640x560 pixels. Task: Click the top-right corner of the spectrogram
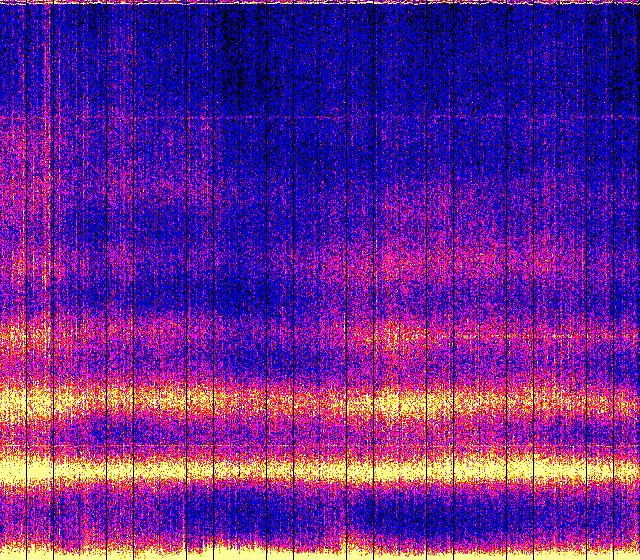click(635, 4)
